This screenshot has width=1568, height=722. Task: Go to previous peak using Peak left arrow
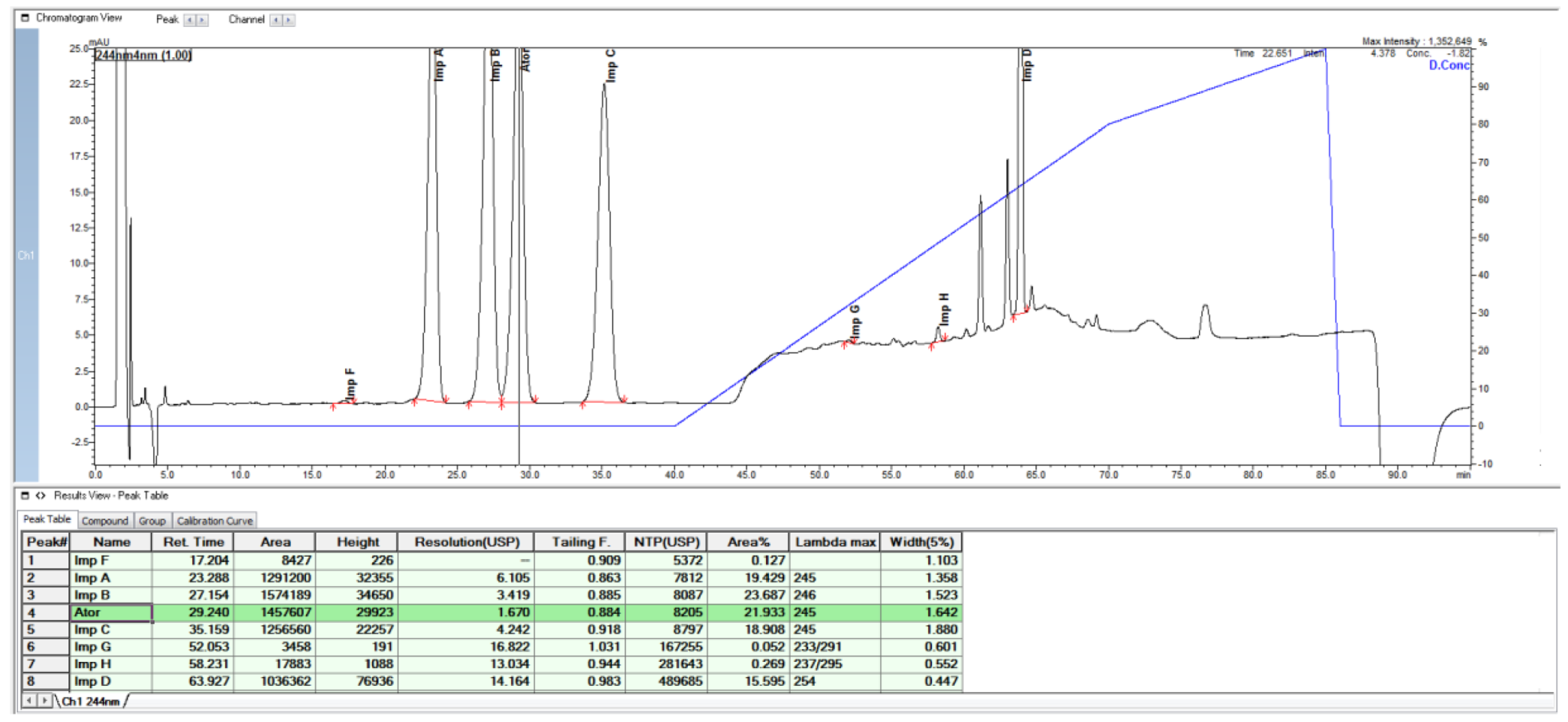coord(189,20)
